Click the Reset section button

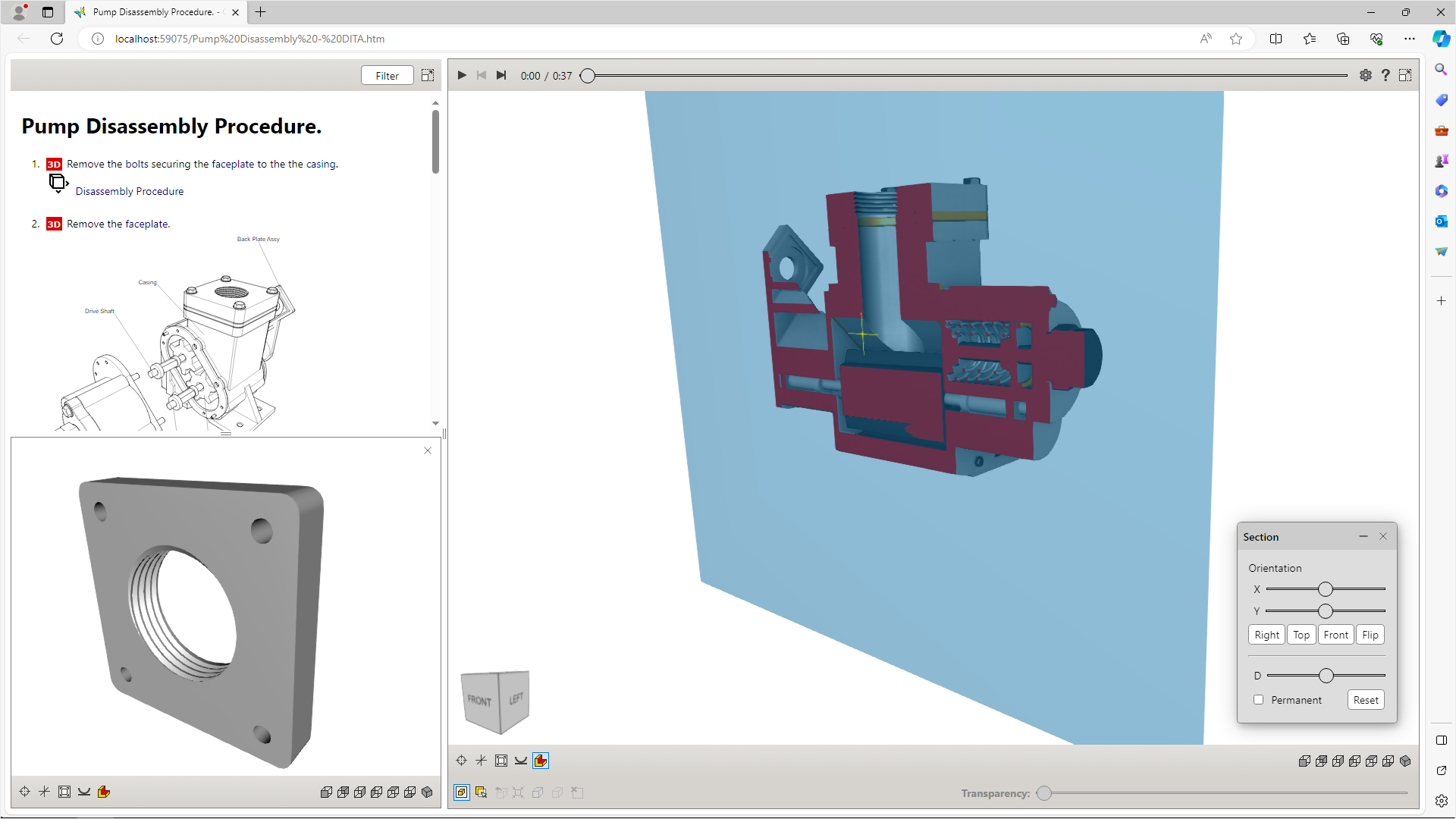[1365, 699]
